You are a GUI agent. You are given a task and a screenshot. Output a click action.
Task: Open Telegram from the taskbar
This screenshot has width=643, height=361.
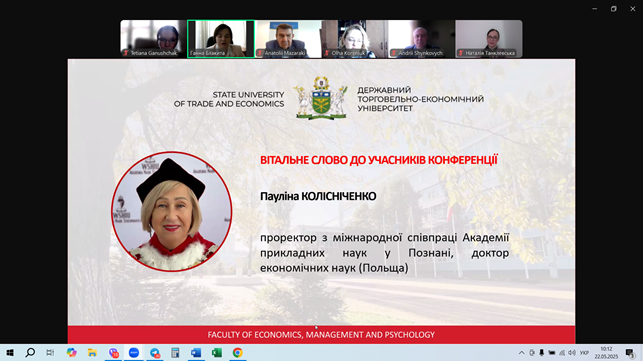pyautogui.click(x=155, y=353)
